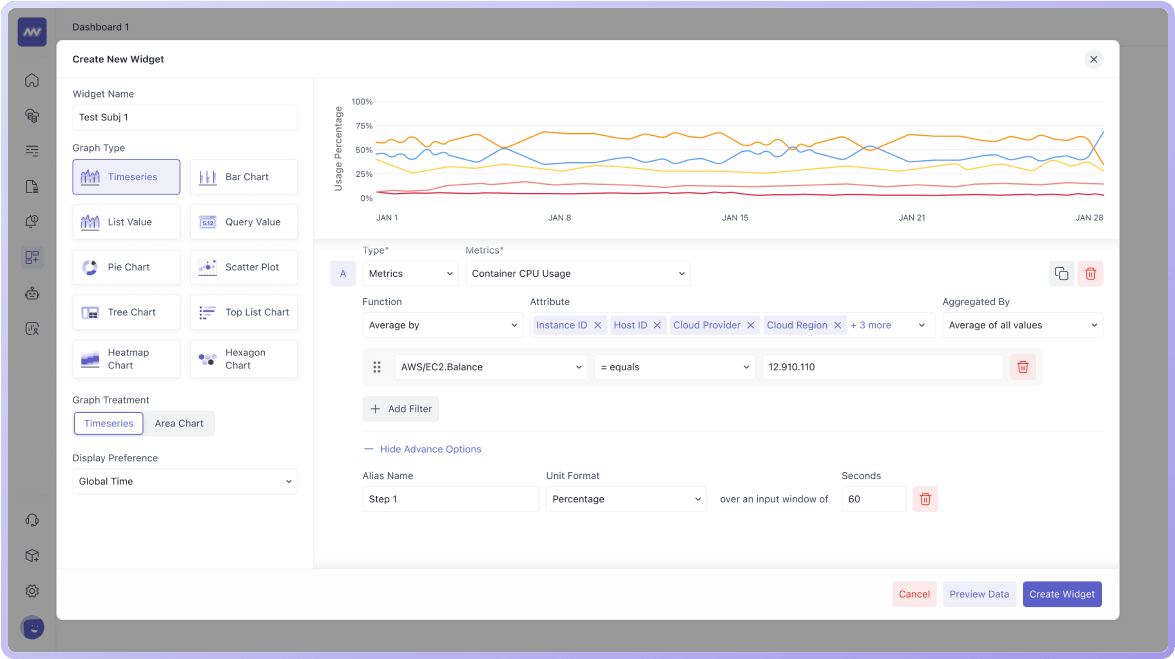Image resolution: width=1175 pixels, height=659 pixels.
Task: Click the filter value field 12.910.110
Action: pos(883,367)
